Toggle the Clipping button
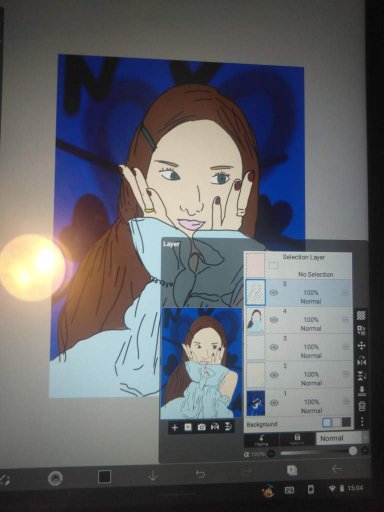 pyautogui.click(x=262, y=440)
